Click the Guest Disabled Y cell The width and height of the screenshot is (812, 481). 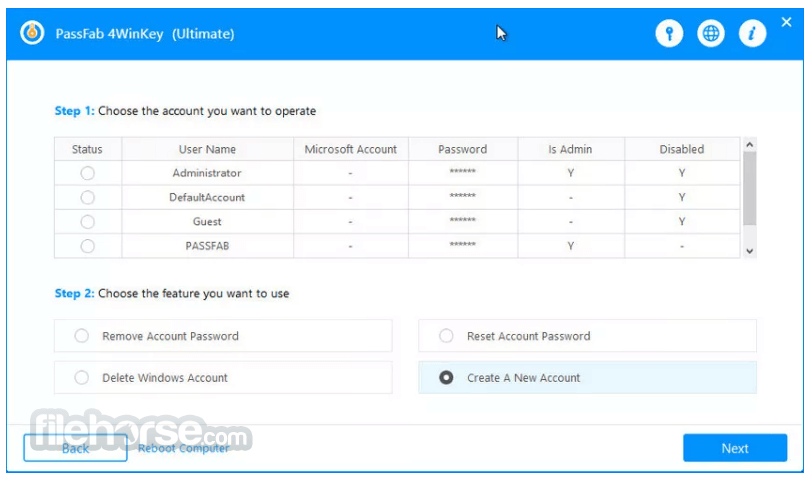pyautogui.click(x=682, y=222)
